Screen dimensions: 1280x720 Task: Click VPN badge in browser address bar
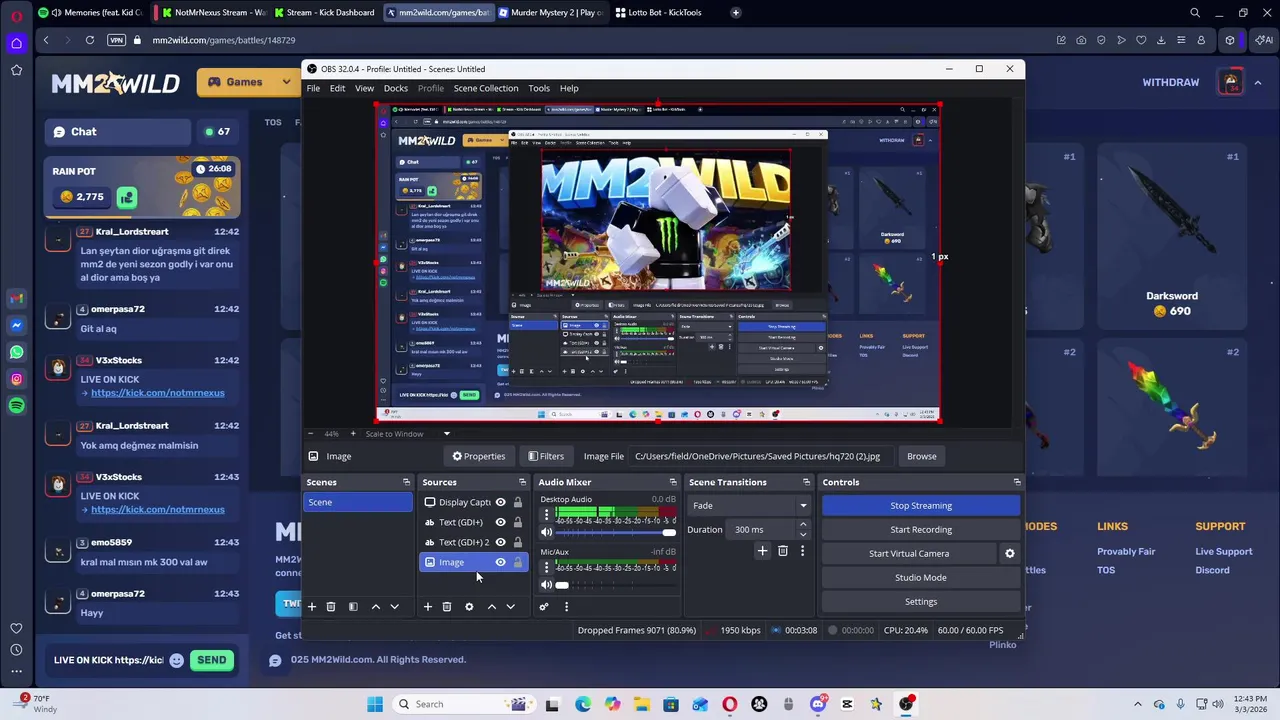tap(116, 40)
